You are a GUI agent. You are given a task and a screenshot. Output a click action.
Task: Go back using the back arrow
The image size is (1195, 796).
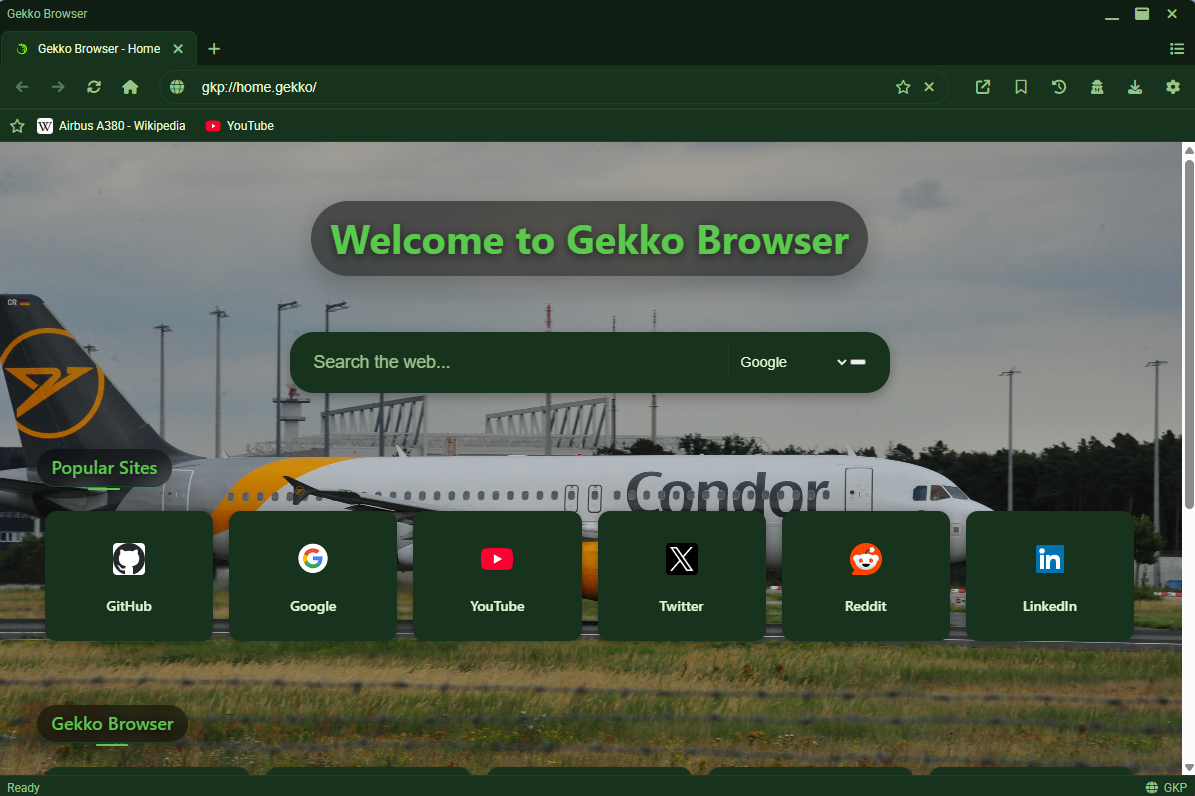click(x=22, y=87)
